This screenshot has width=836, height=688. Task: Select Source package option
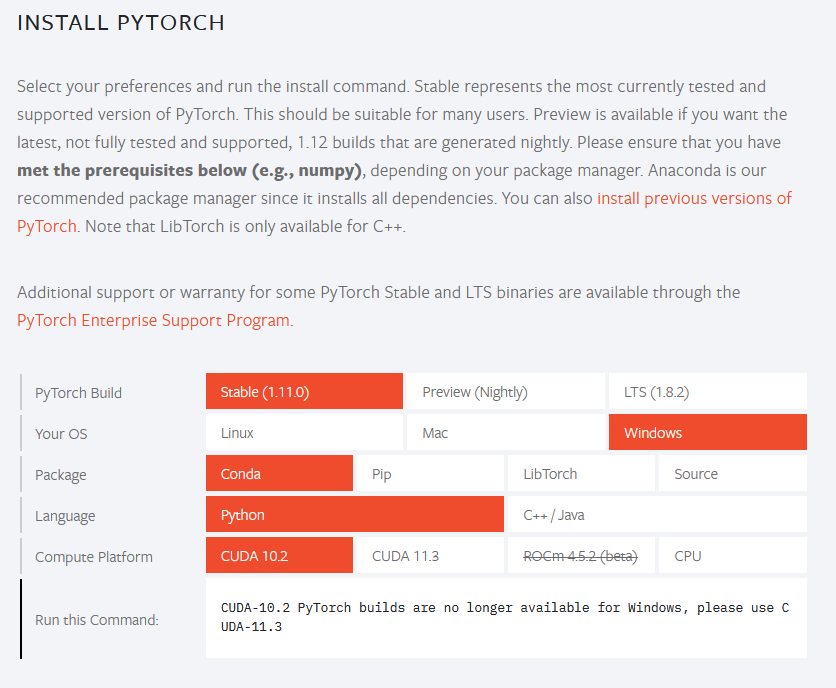(732, 474)
